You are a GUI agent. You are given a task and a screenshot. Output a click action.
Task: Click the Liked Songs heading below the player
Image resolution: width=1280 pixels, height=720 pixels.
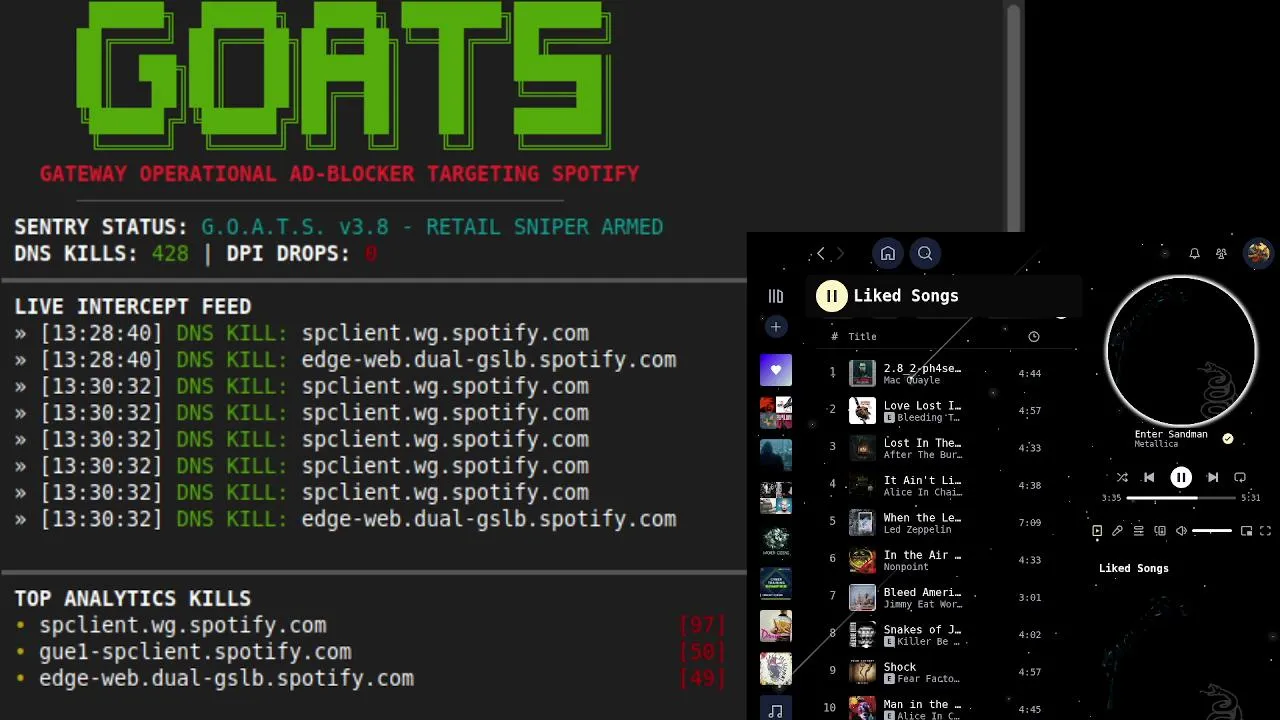point(1133,568)
